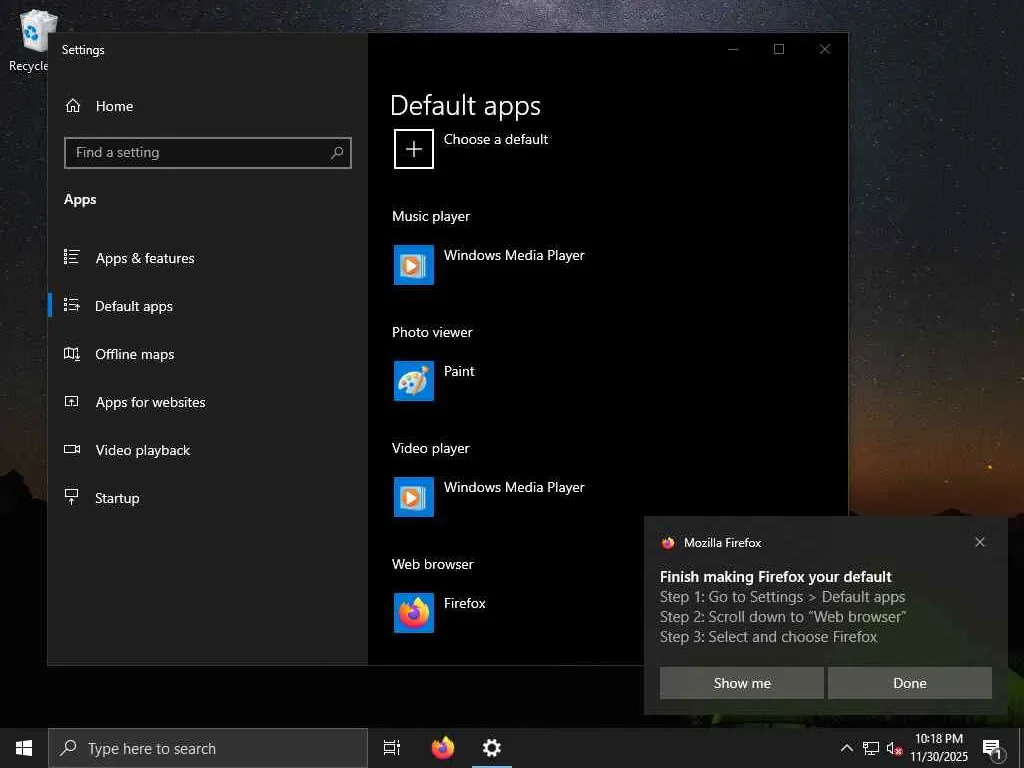Select Default apps in the sidebar
This screenshot has height=768, width=1024.
tap(134, 306)
